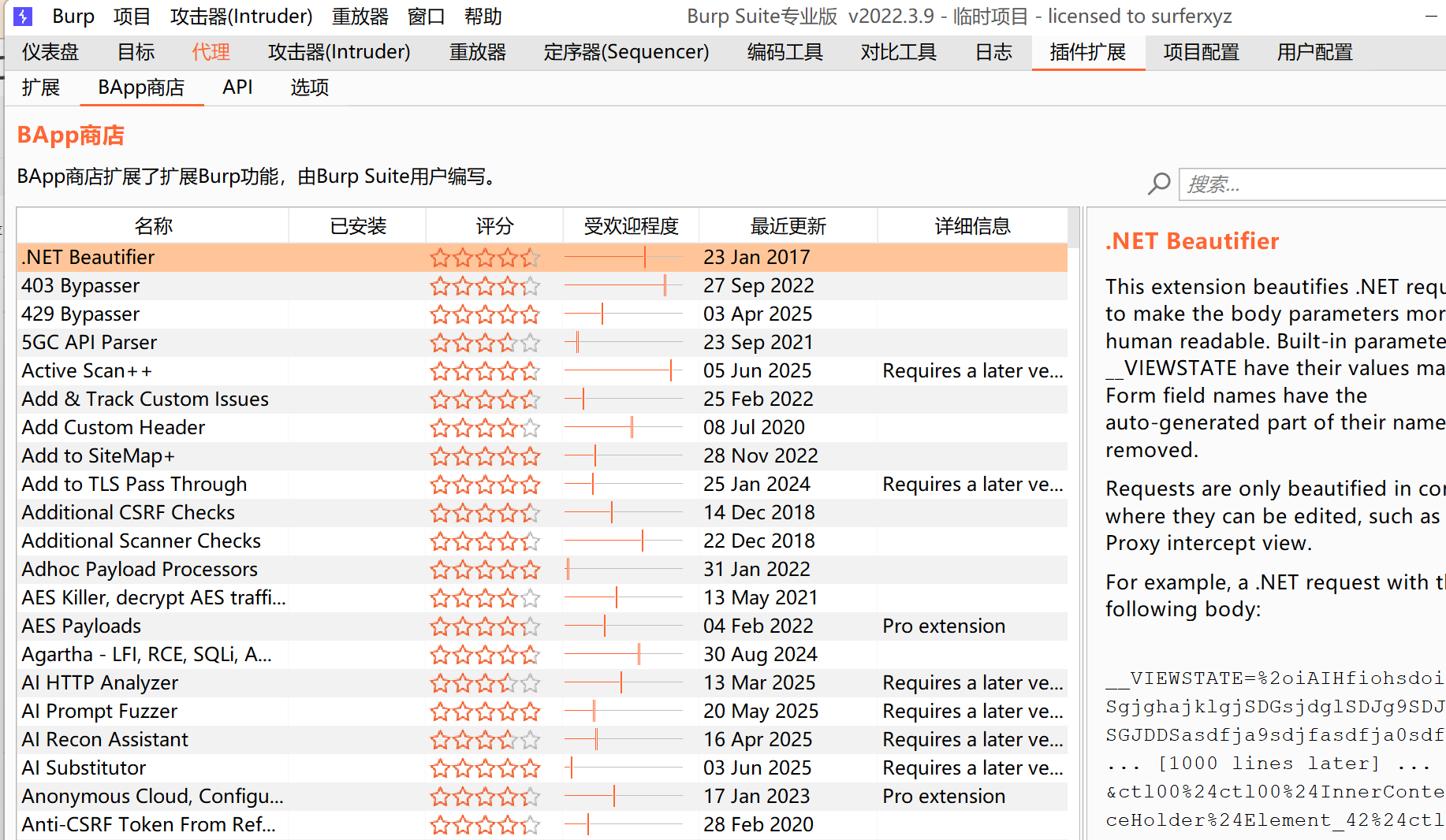Image resolution: width=1446 pixels, height=840 pixels.
Task: Switch to the 代理 tab
Action: pyautogui.click(x=211, y=52)
